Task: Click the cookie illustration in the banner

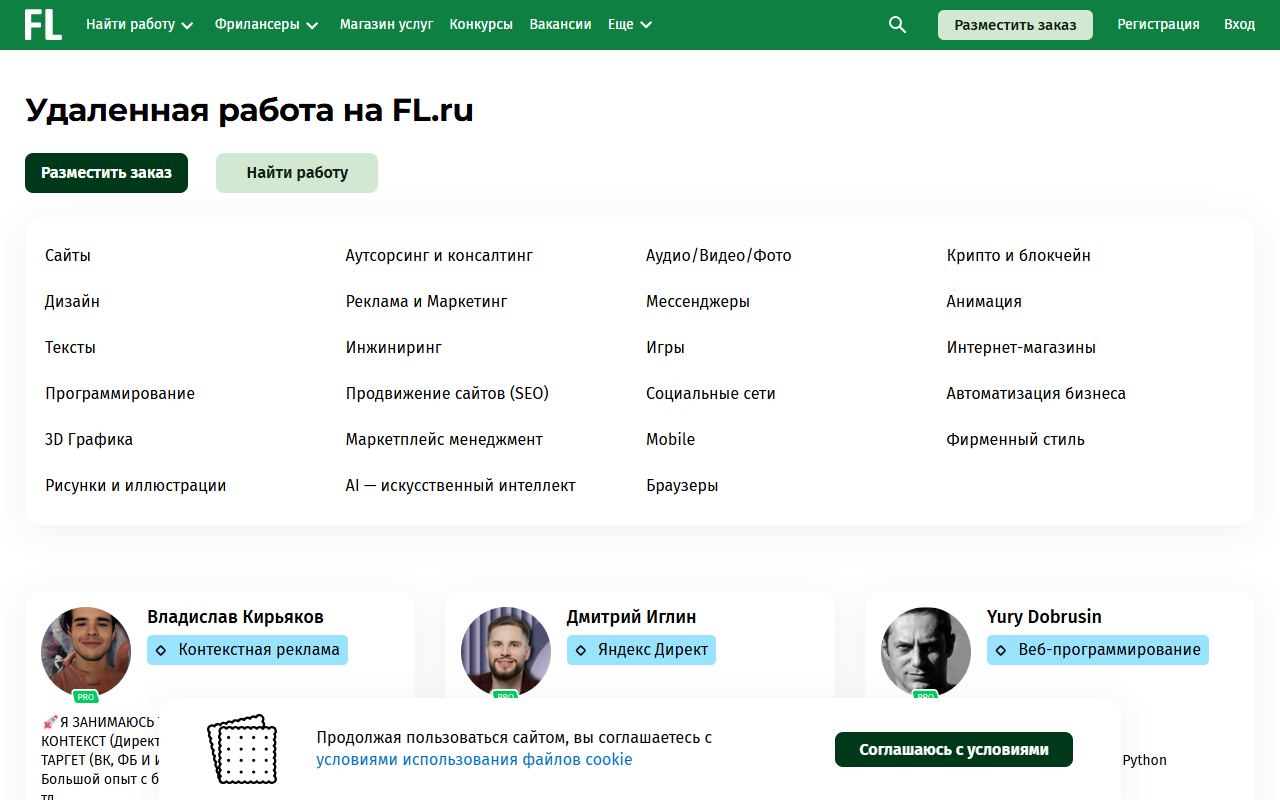Action: (242, 748)
